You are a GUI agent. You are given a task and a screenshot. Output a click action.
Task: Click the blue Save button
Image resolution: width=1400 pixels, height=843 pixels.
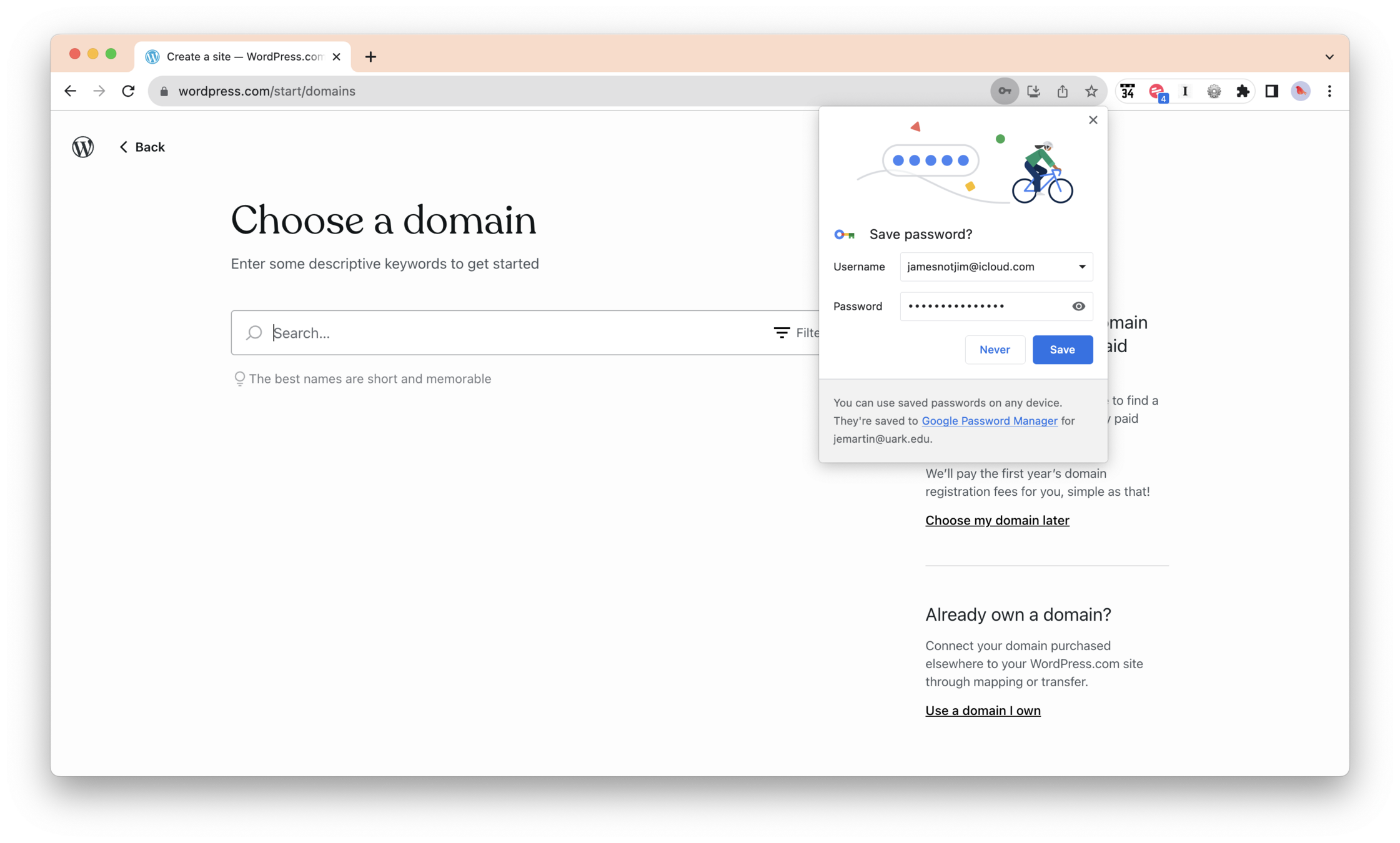coord(1062,350)
